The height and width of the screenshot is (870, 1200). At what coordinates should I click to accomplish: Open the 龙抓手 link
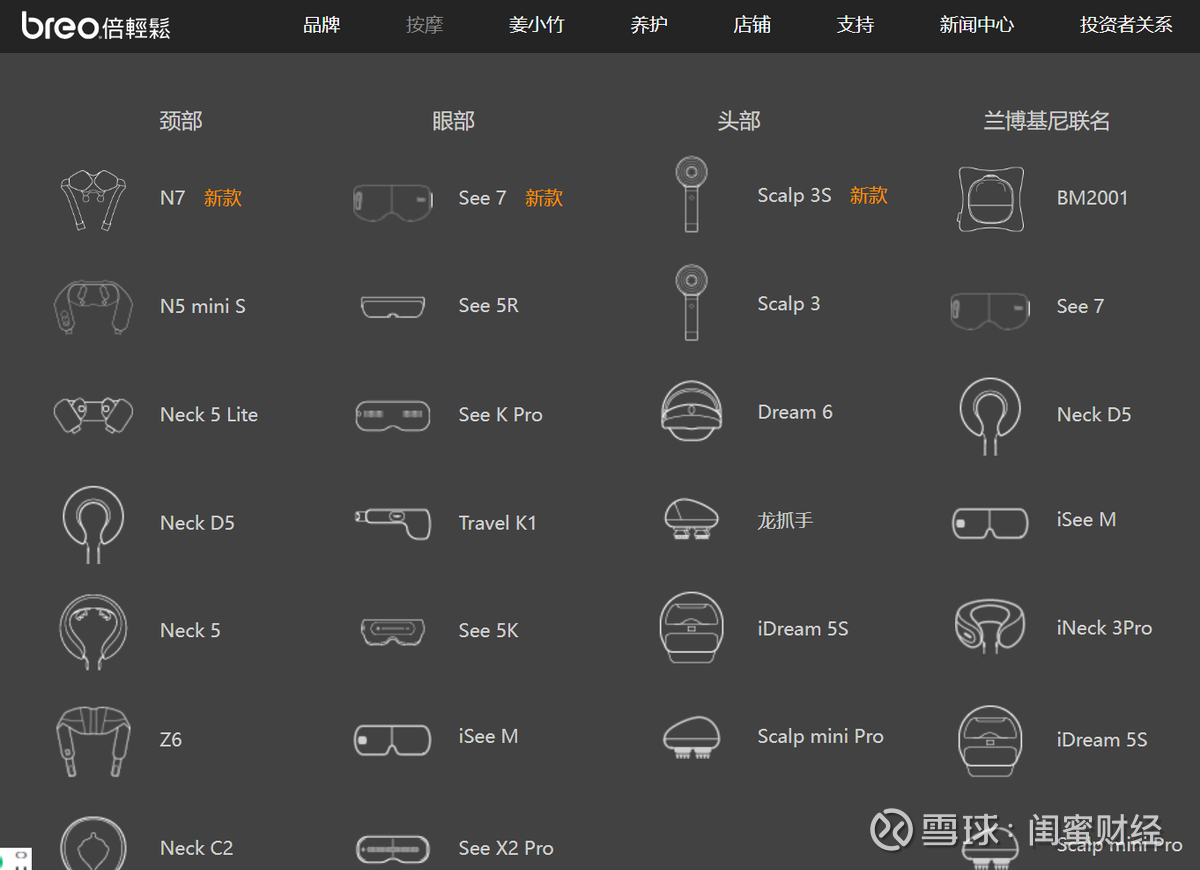point(786,520)
